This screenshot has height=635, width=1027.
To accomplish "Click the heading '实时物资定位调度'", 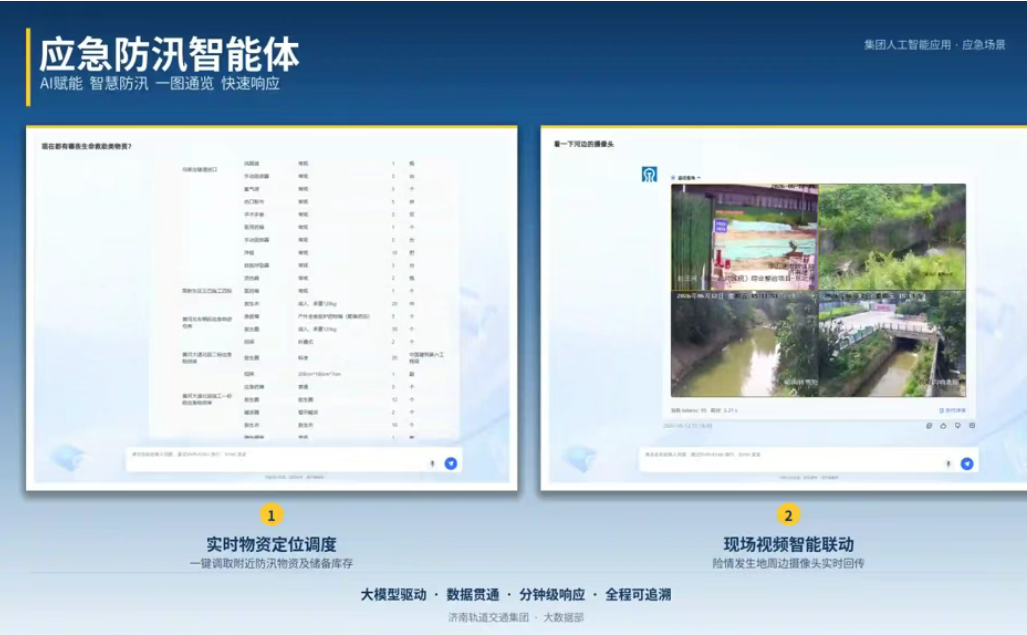I will tap(271, 544).
